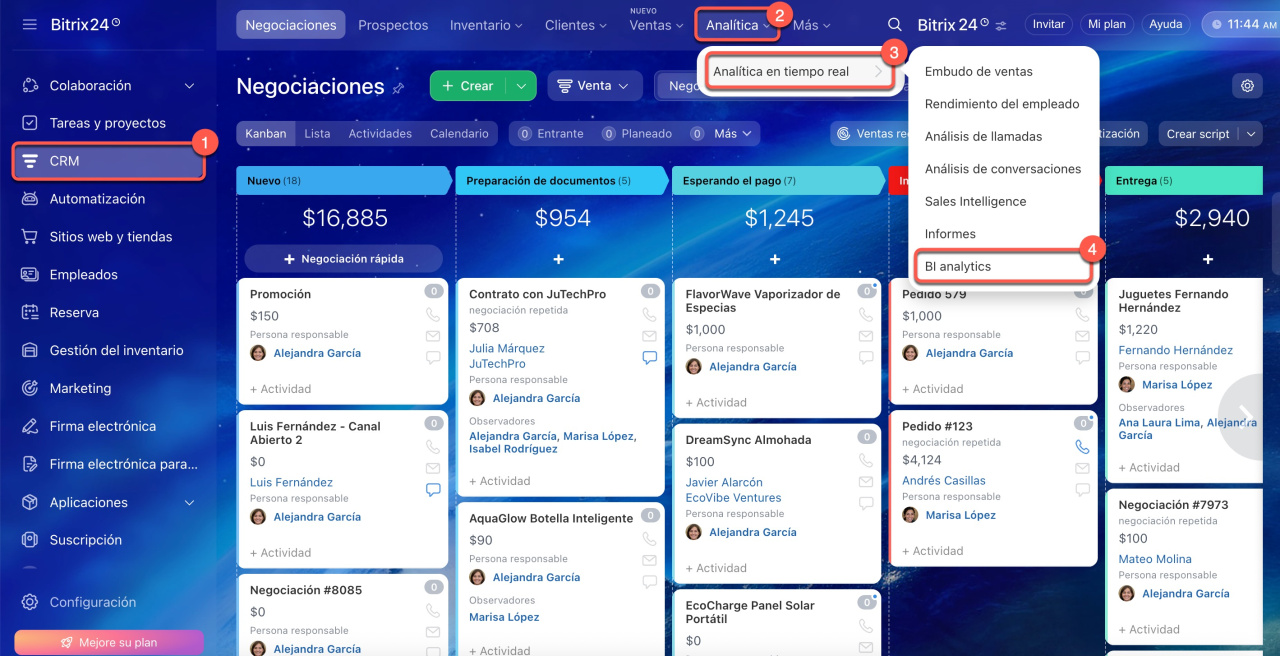The width and height of the screenshot is (1280, 656).
Task: Switch to the Calendario view tab
Action: (x=459, y=133)
